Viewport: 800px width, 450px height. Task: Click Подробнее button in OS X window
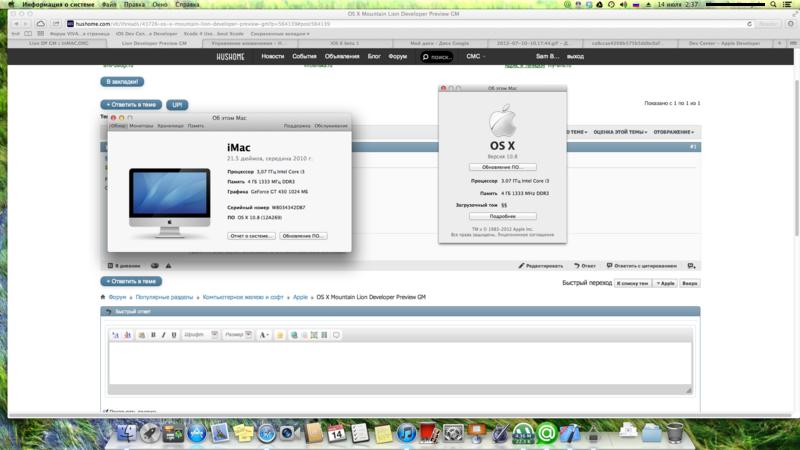pos(503,216)
